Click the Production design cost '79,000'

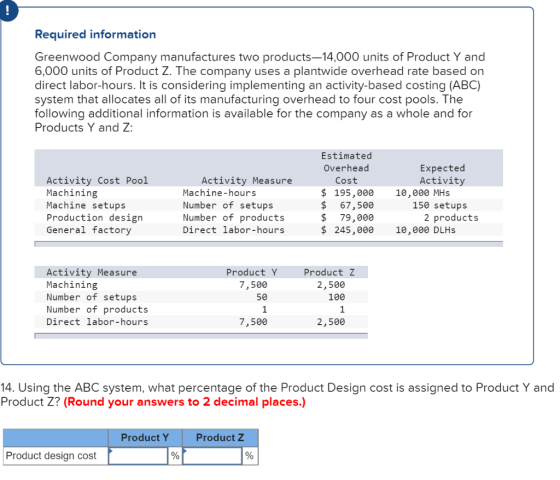356,218
